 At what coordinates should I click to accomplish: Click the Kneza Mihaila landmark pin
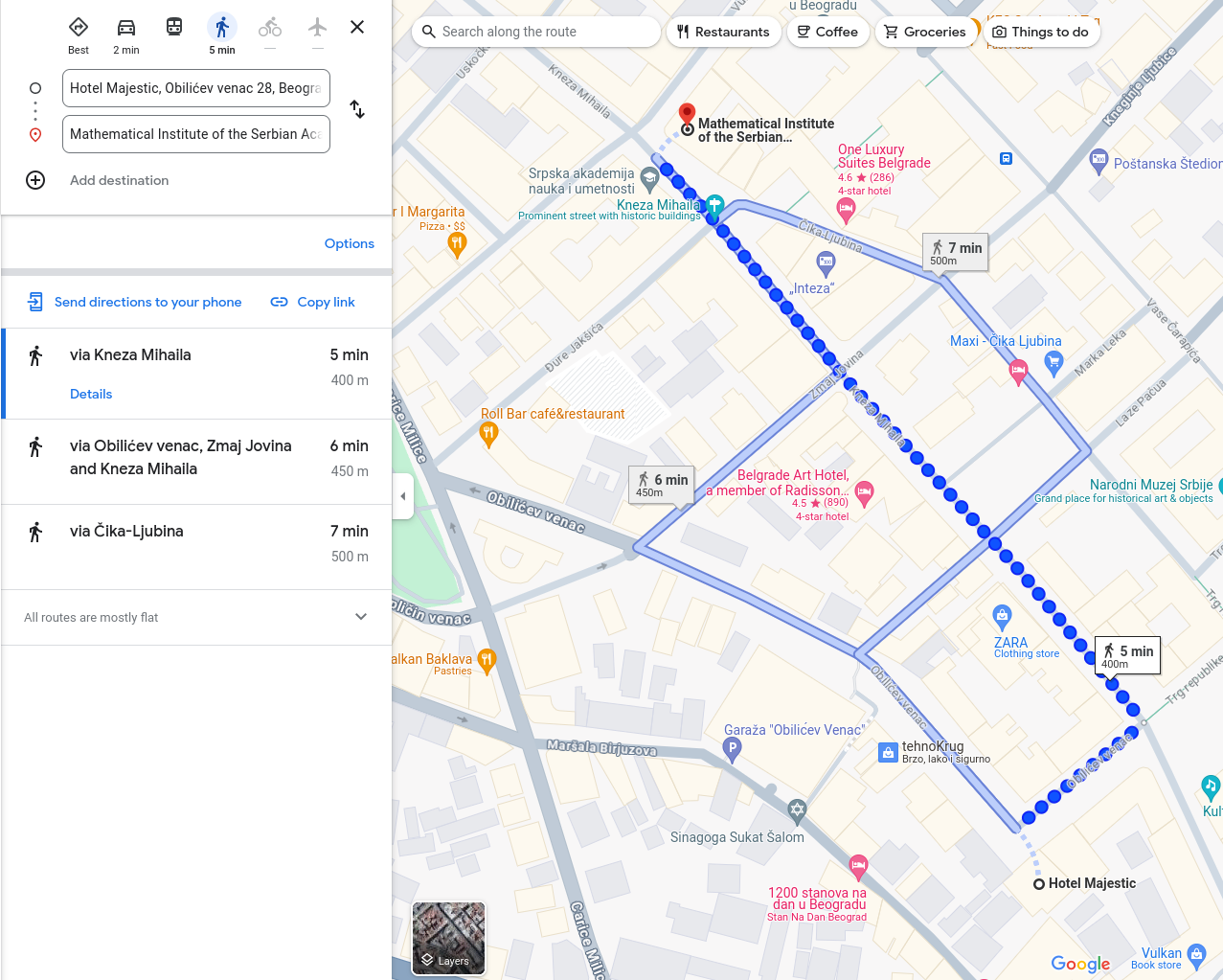coord(714,205)
